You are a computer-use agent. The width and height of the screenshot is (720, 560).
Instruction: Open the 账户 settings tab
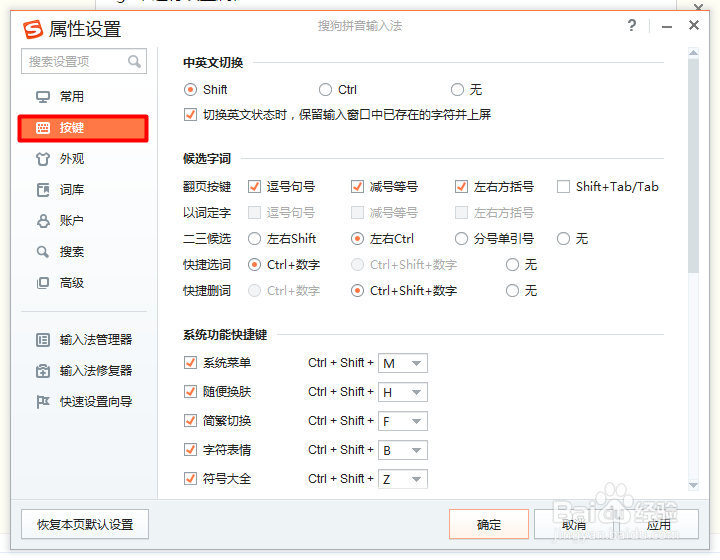83,221
